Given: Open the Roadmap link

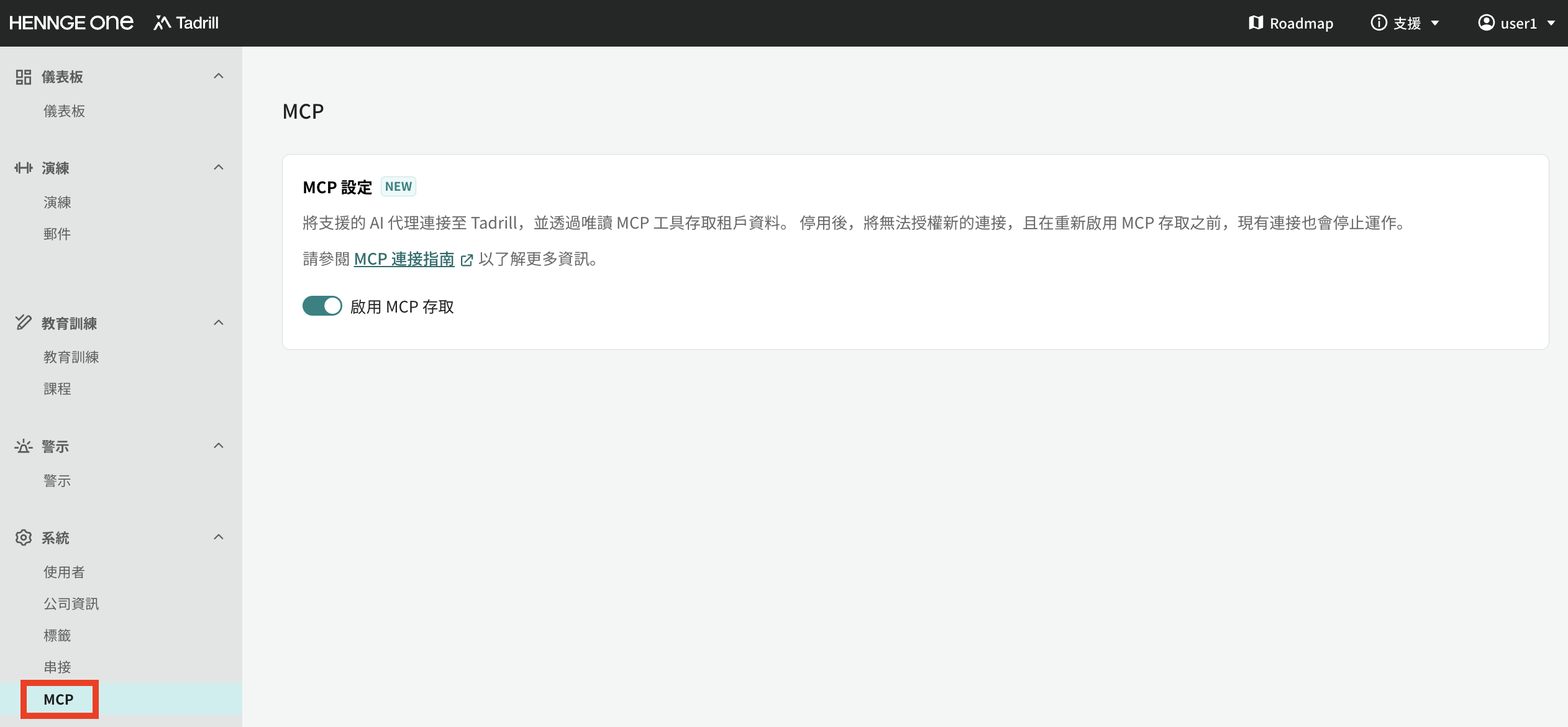Looking at the screenshot, I should (1291, 23).
